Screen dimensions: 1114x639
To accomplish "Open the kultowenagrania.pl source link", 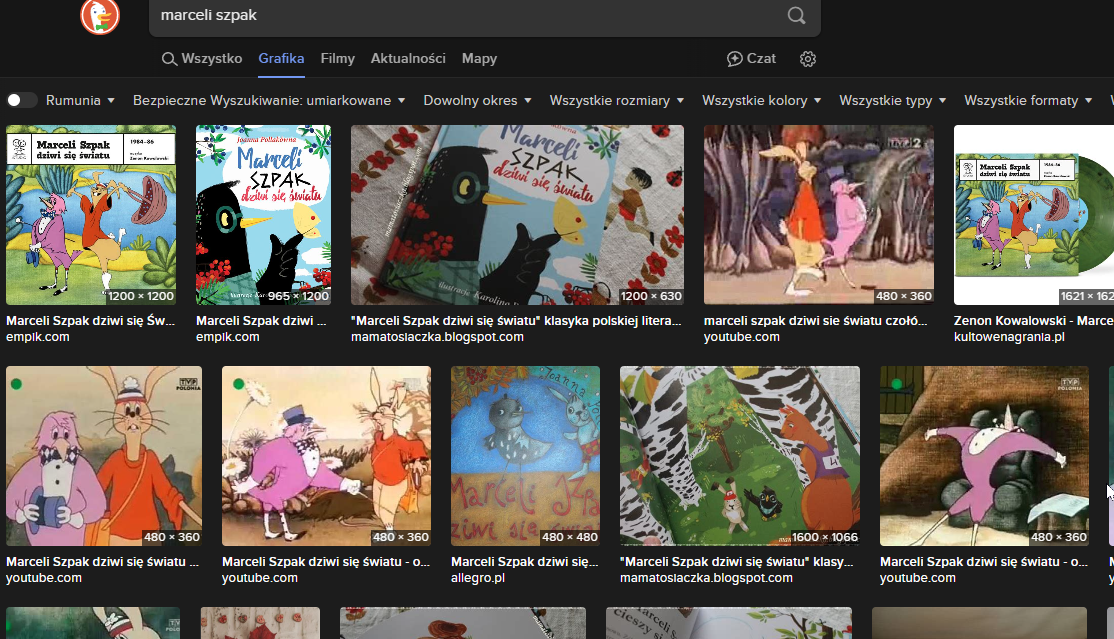I will tap(1009, 337).
